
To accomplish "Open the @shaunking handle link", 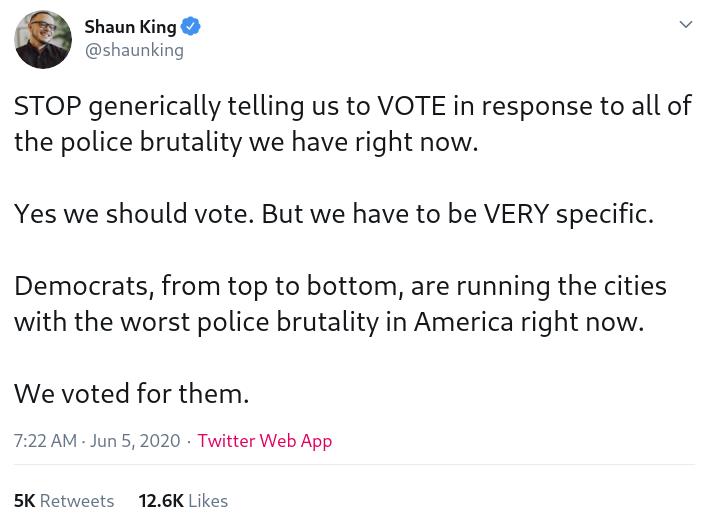I will click(x=134, y=50).
